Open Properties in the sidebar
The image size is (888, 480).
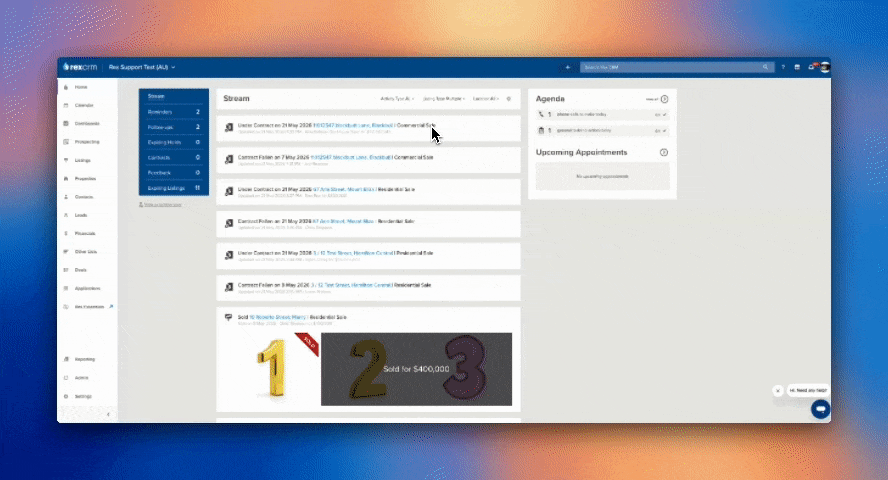pos(85,178)
